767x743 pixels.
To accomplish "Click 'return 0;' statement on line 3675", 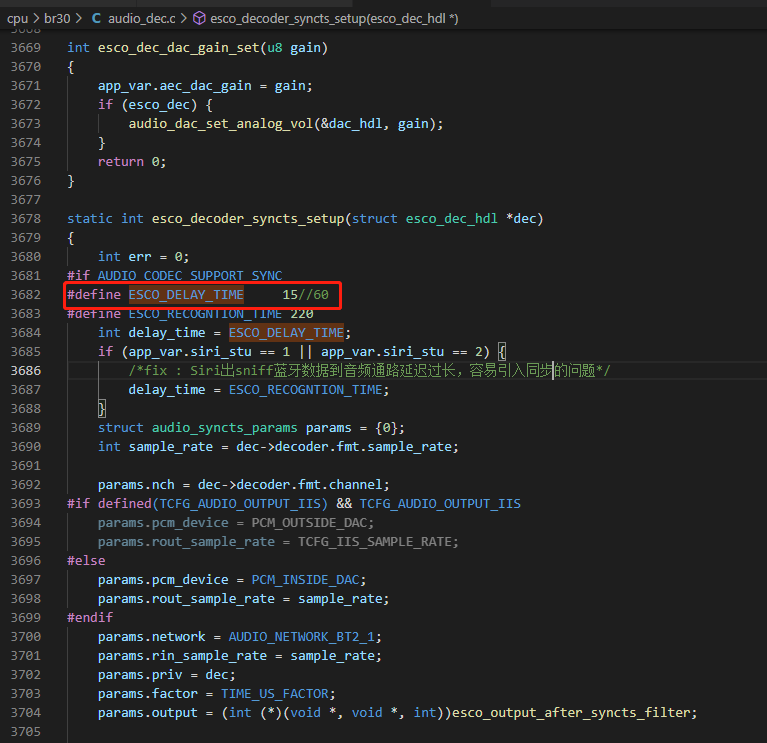I will (x=132, y=162).
